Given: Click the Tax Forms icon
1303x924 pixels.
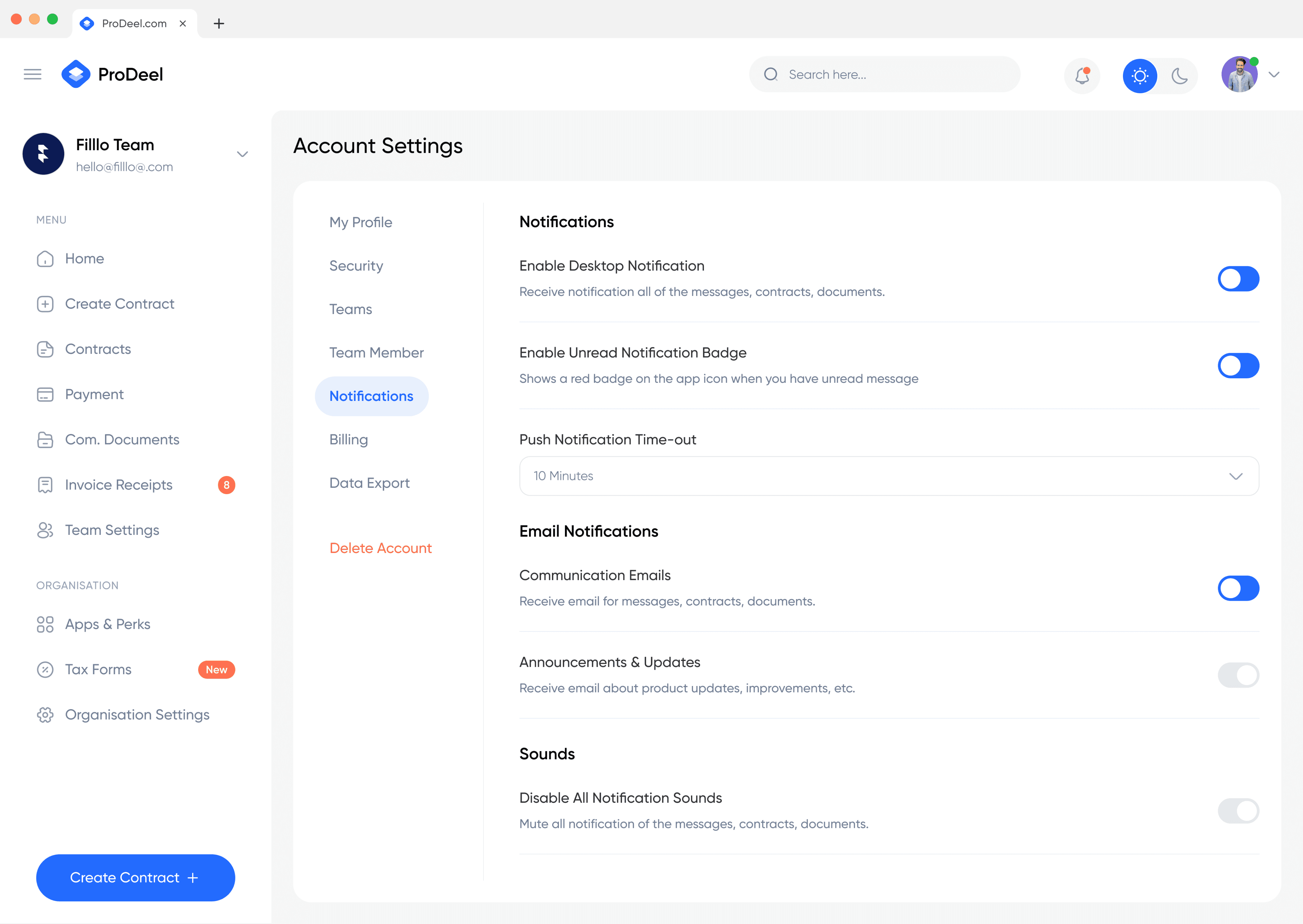Looking at the screenshot, I should click(x=45, y=670).
